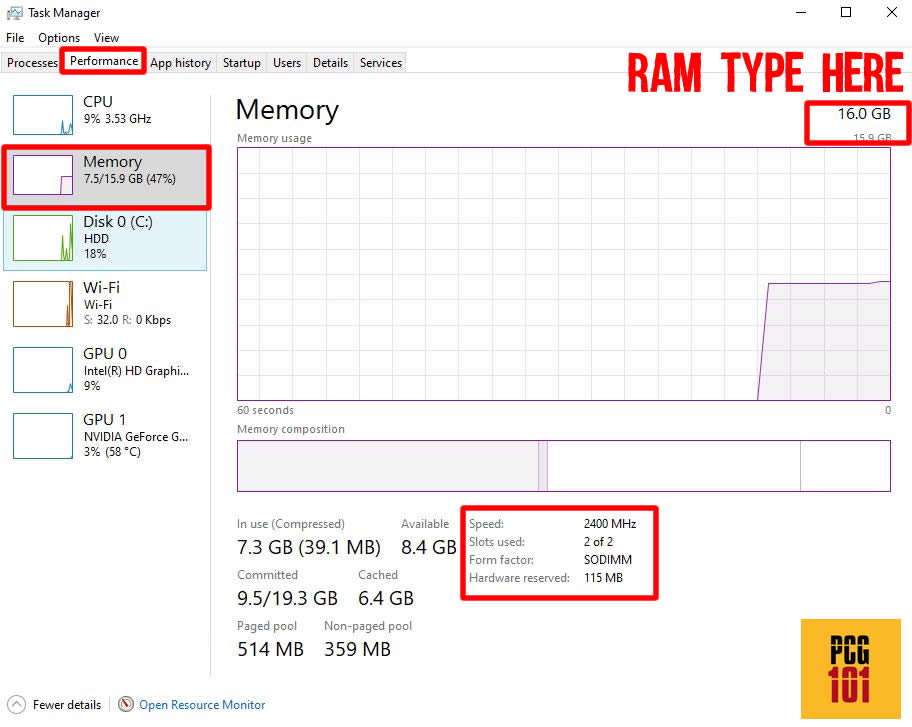Switch to the Services tab
The width and height of the screenshot is (912, 727).
(x=380, y=63)
